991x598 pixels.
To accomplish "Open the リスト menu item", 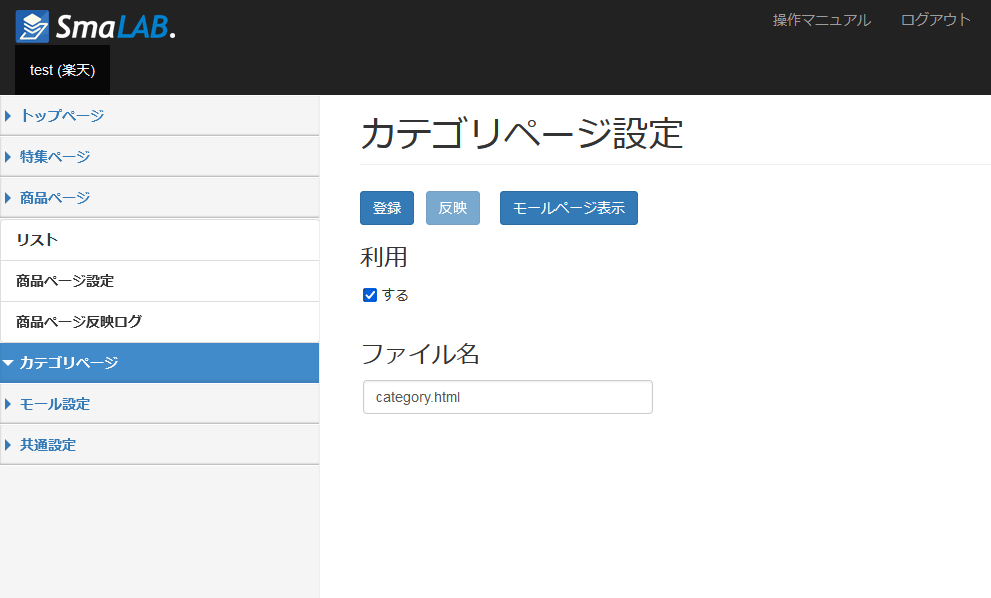I will 160,240.
